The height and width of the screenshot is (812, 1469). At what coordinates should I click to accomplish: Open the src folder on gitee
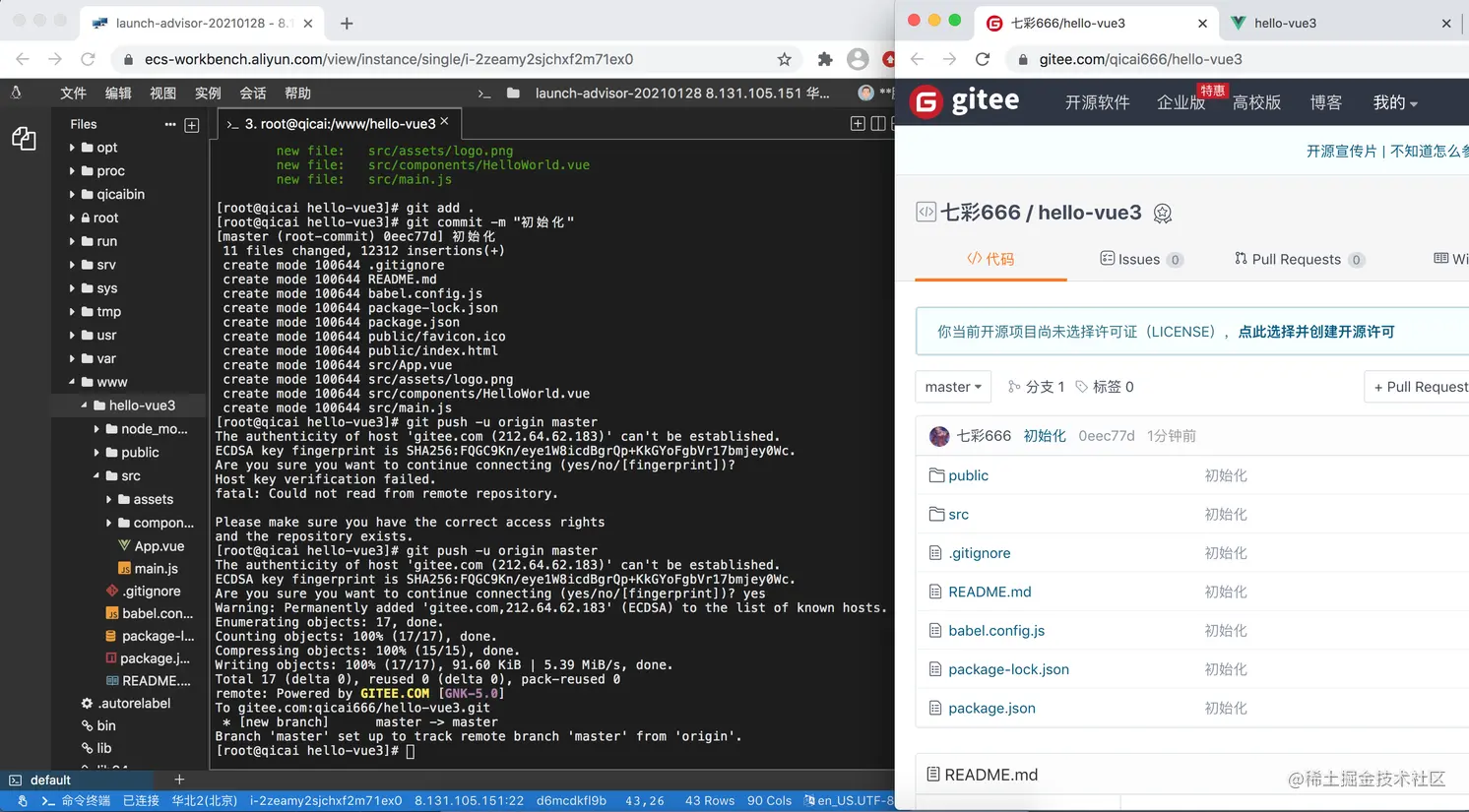[x=958, y=514]
